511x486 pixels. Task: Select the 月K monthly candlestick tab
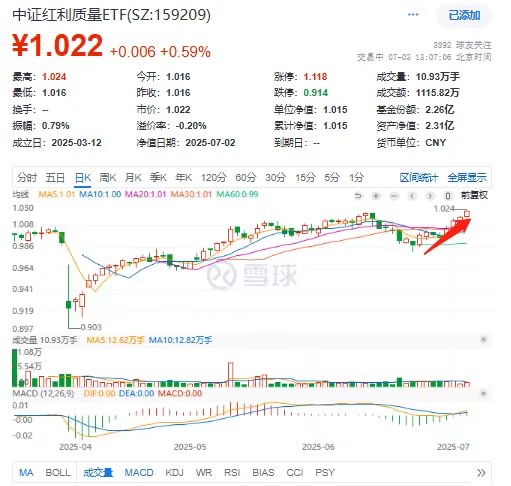pos(133,177)
